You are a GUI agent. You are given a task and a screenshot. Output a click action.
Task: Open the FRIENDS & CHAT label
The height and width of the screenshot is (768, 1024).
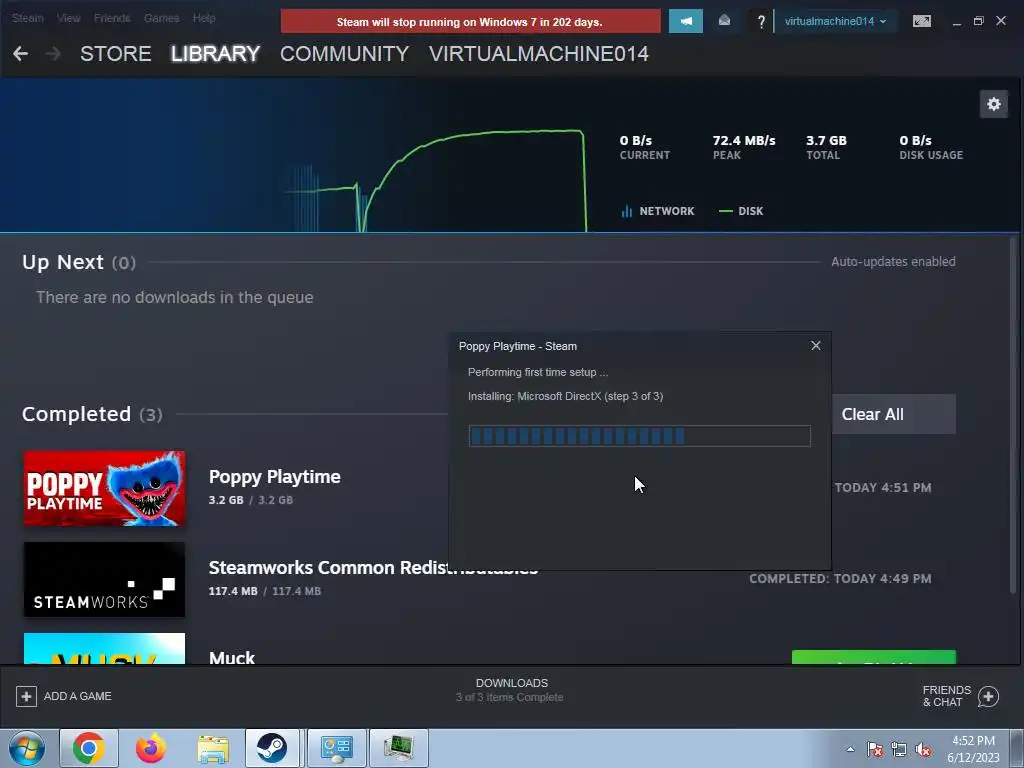[x=946, y=696]
